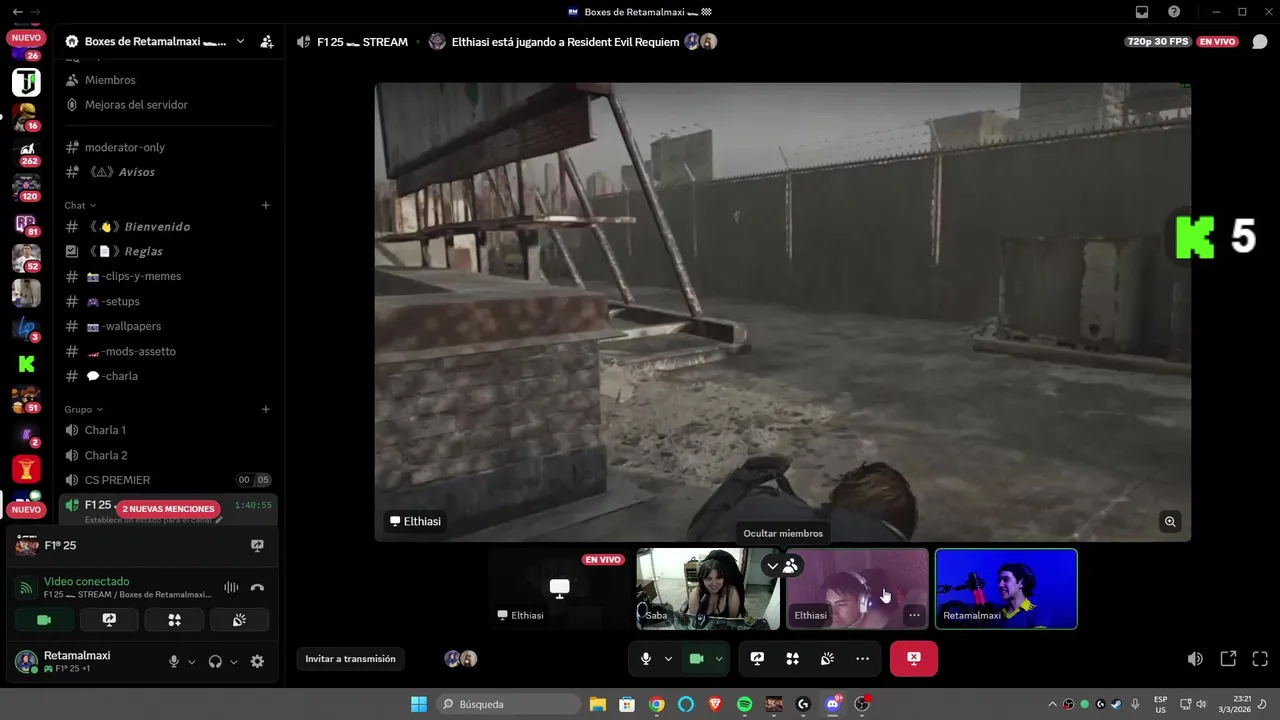Adjust stream volume speaker icon
1280x720 pixels.
coord(1195,659)
